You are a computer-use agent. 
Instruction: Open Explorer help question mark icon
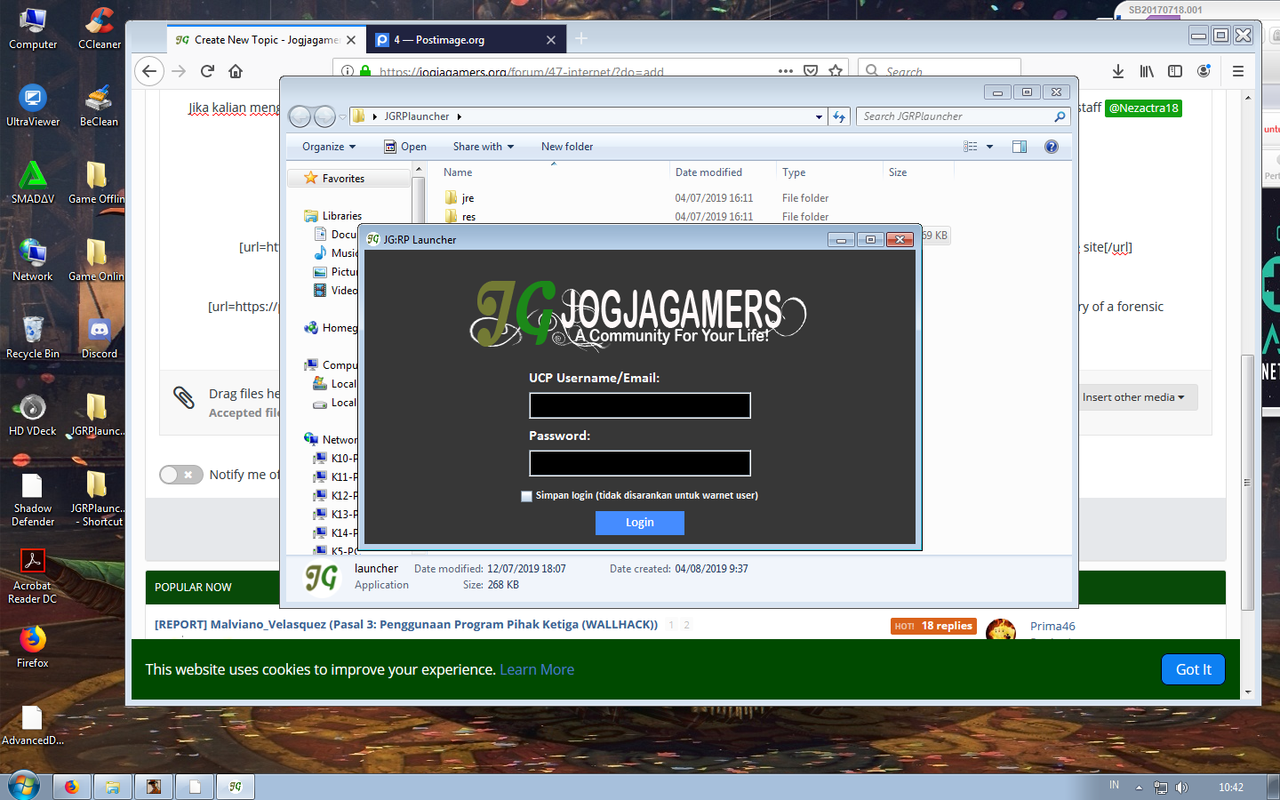point(1051,146)
